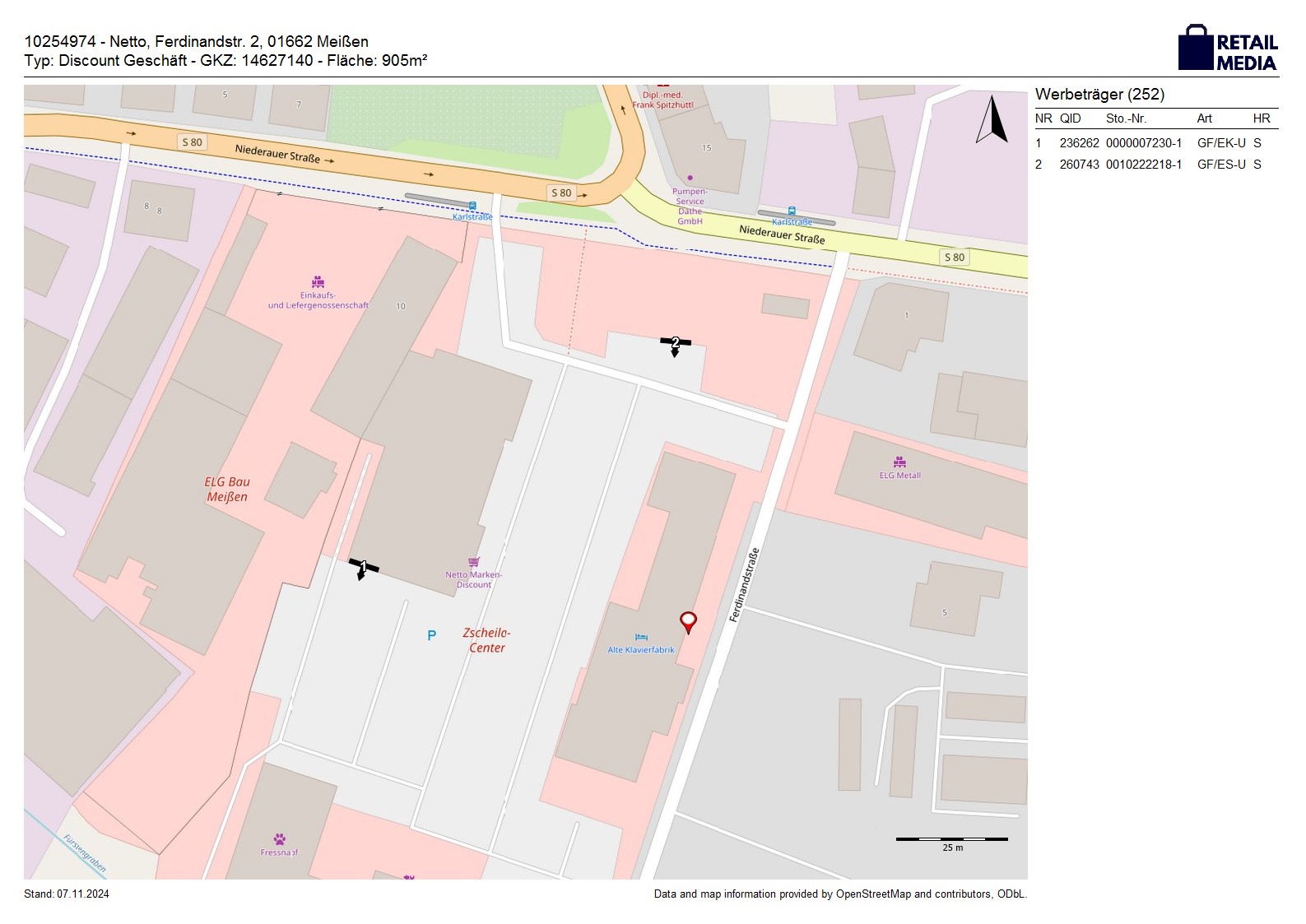
Task: Click the north arrow compass icon
Action: pos(992,120)
